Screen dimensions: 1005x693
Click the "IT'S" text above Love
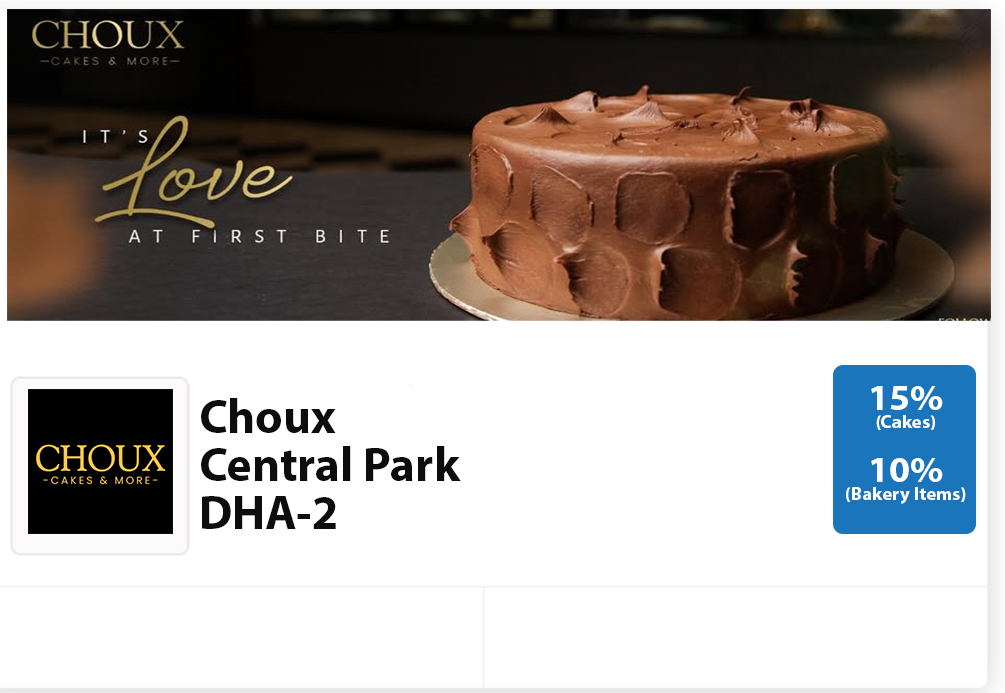[116, 137]
